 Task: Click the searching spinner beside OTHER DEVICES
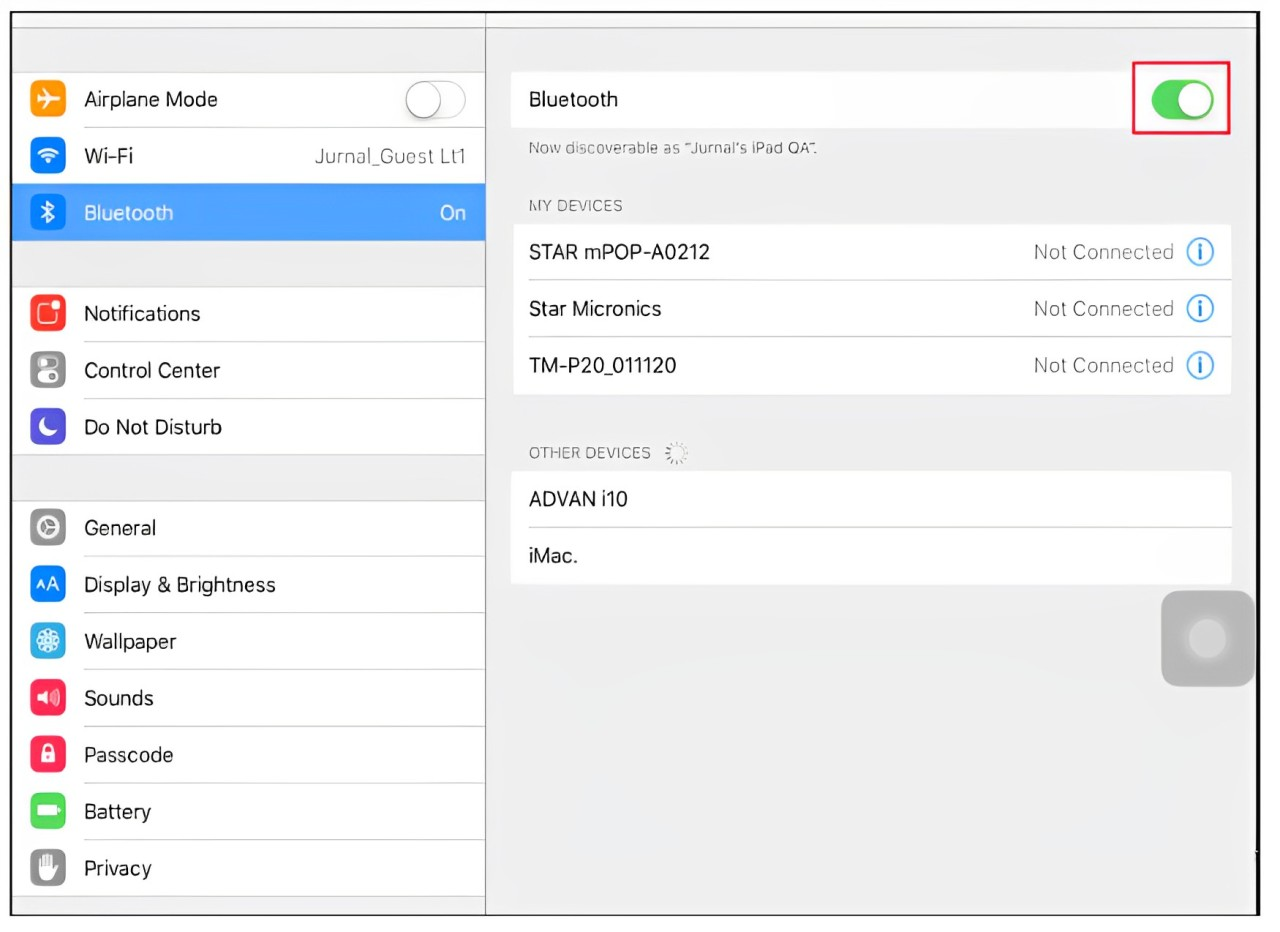676,453
